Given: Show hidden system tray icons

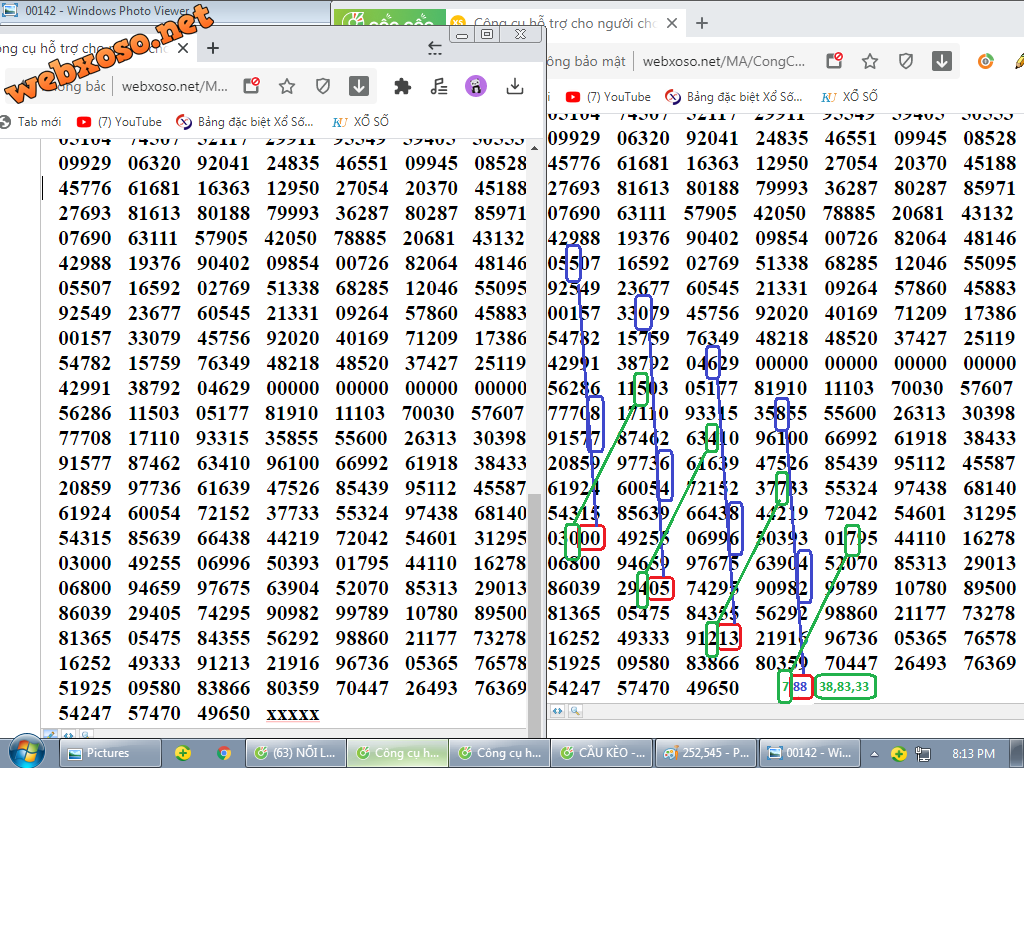Looking at the screenshot, I should (x=875, y=753).
